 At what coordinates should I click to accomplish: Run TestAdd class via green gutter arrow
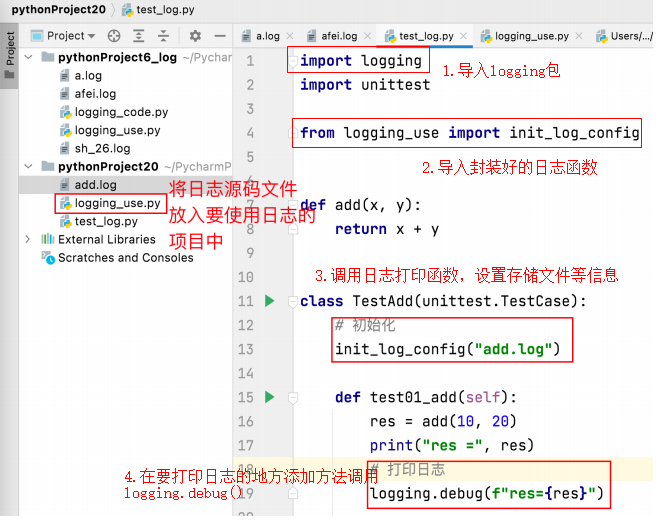[x=268, y=301]
